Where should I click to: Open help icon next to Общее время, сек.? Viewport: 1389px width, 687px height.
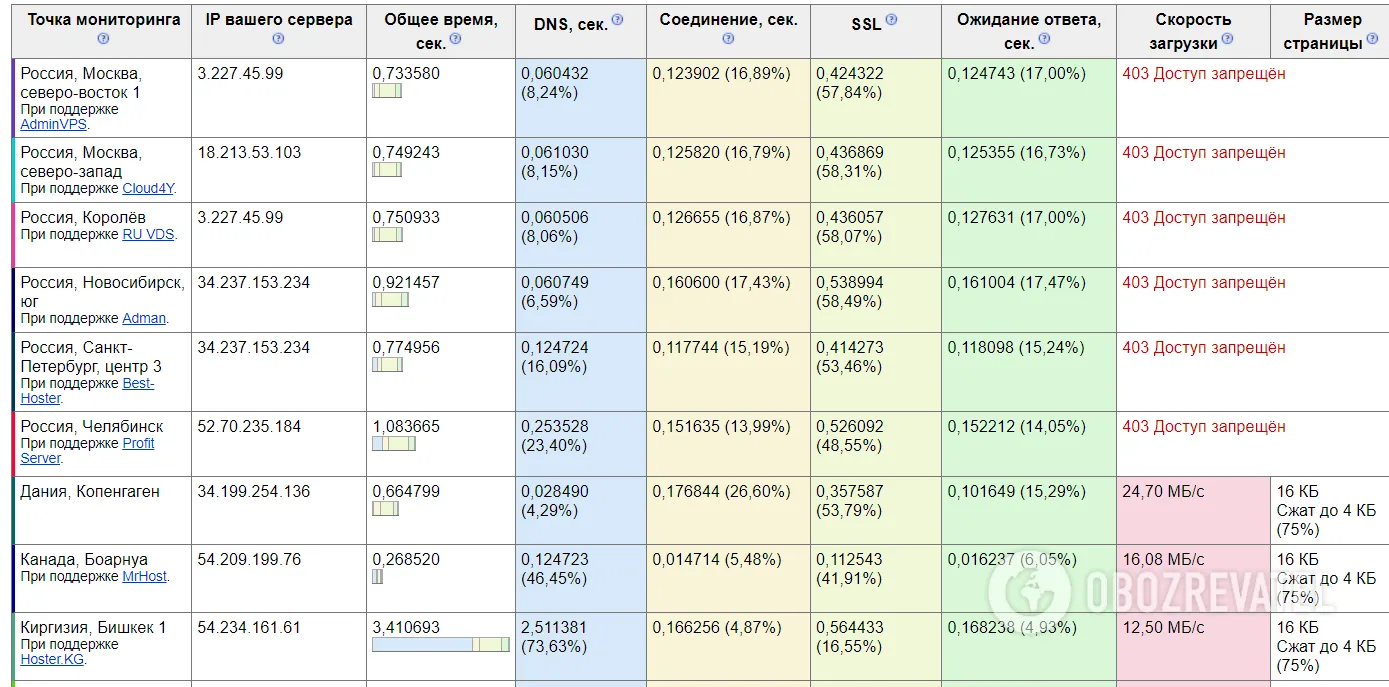[455, 38]
